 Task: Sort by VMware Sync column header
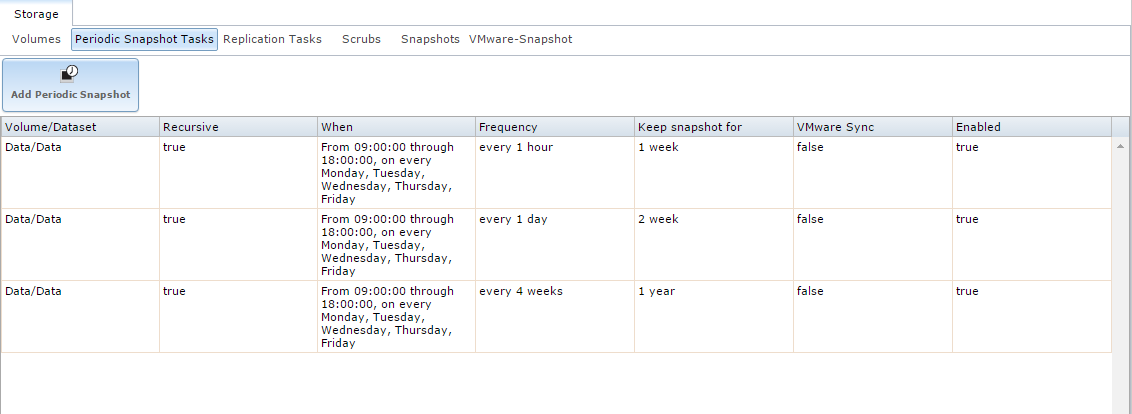click(873, 127)
